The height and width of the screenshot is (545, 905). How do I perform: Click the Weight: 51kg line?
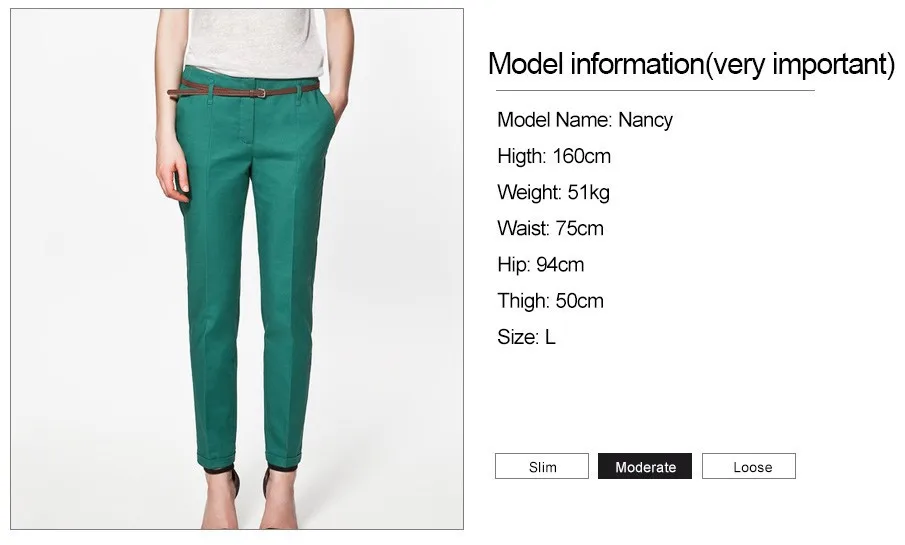tap(553, 192)
